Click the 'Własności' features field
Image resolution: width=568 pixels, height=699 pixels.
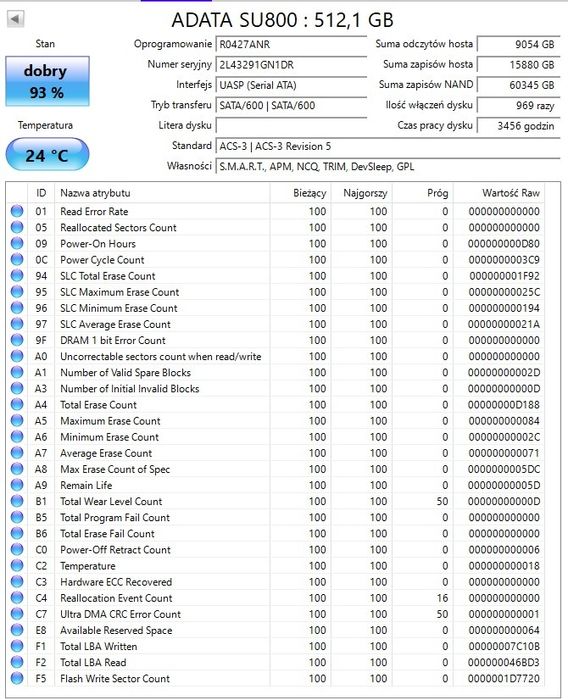coord(388,166)
